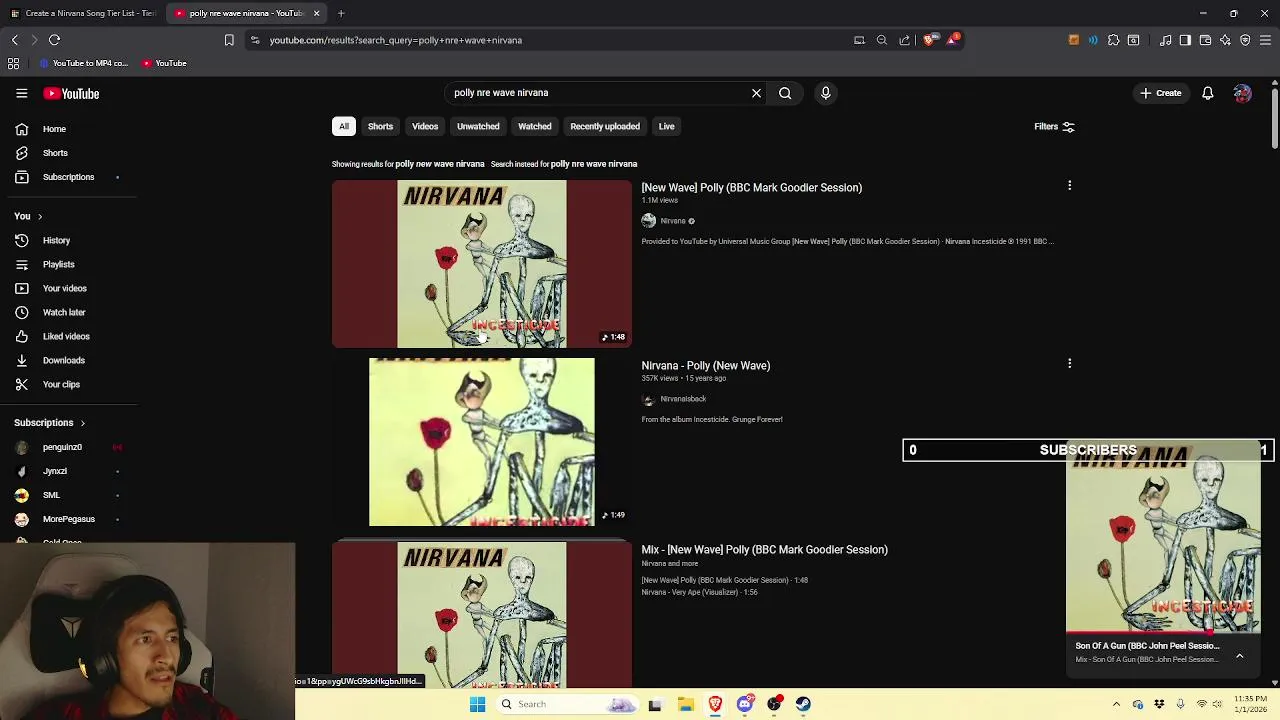
Task: Click the 1:48 Incesticide video thumbnail
Action: click(x=482, y=264)
